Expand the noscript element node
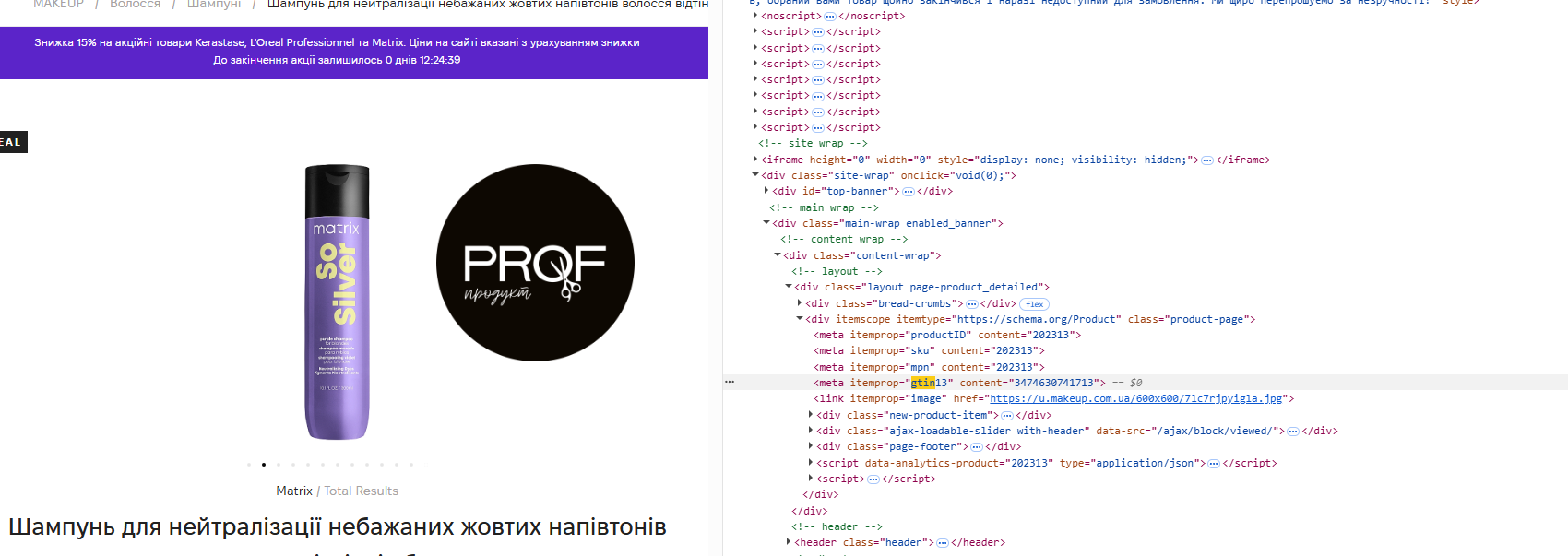The image size is (1568, 556). click(x=755, y=16)
